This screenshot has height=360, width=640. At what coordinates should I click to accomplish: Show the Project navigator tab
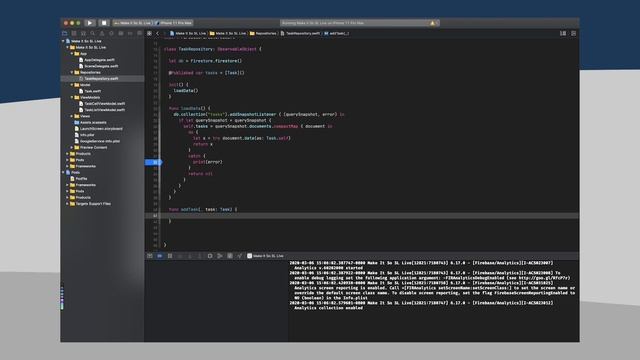click(x=64, y=33)
